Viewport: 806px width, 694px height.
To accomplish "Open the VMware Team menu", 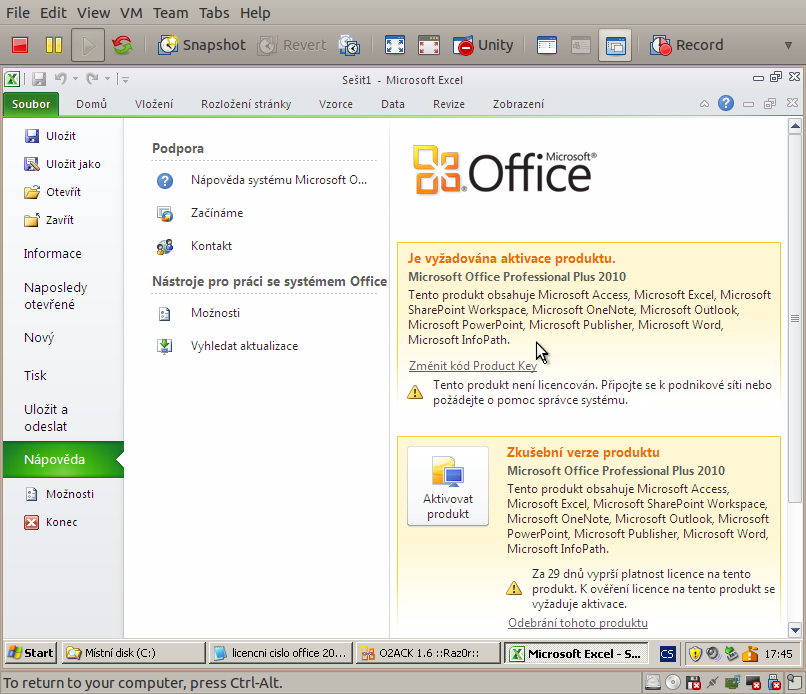I will click(171, 13).
